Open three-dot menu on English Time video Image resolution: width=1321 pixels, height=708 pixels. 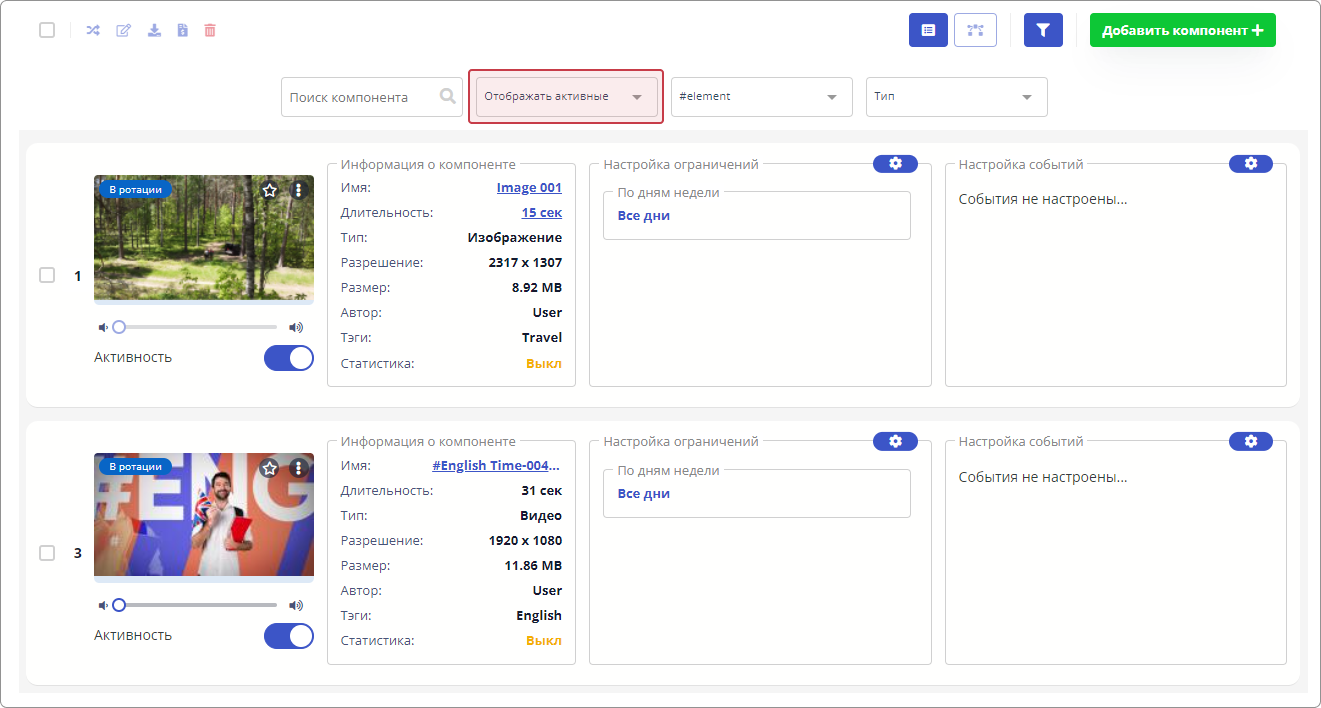[x=297, y=468]
